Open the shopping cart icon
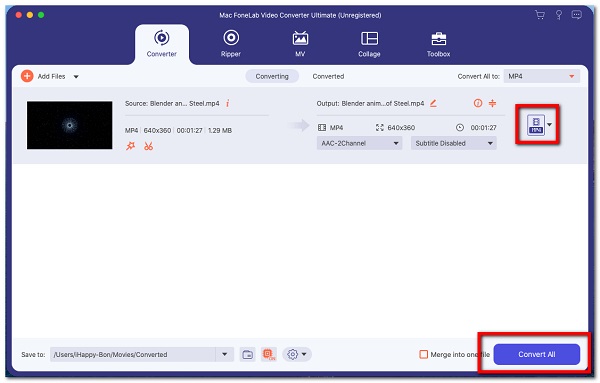The width and height of the screenshot is (600, 383). (540, 15)
